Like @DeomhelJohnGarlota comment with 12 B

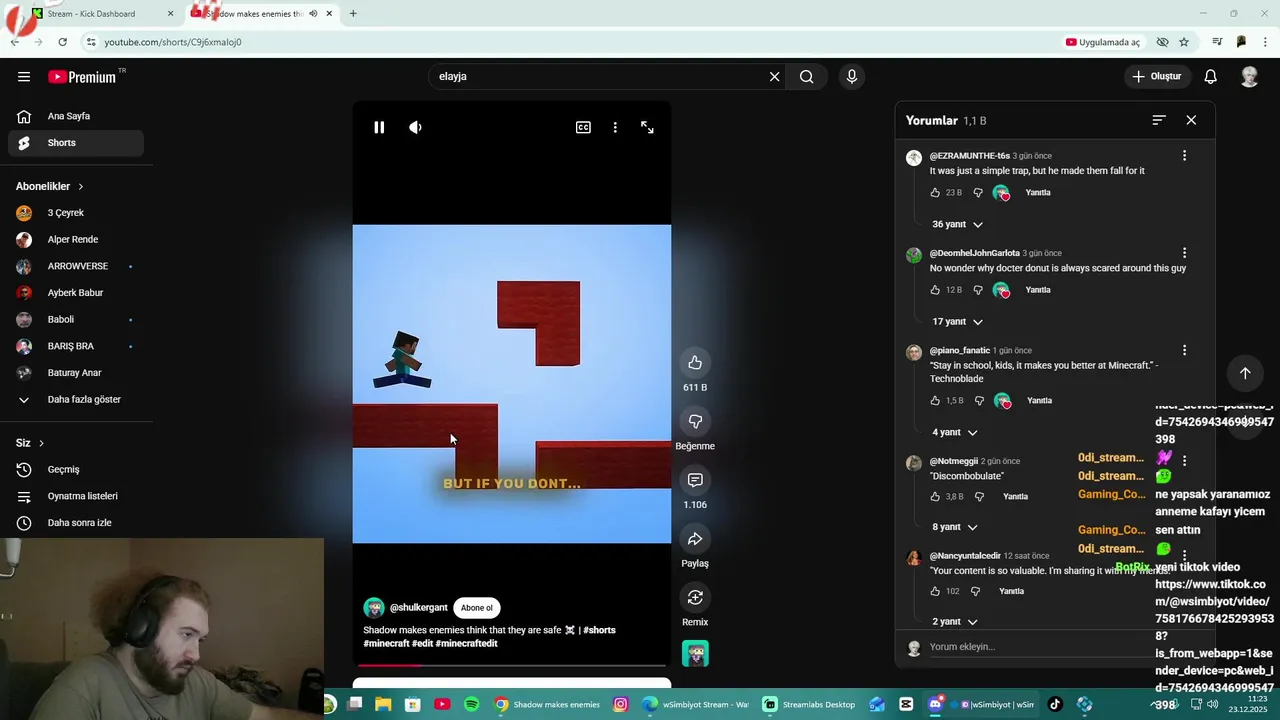point(935,290)
